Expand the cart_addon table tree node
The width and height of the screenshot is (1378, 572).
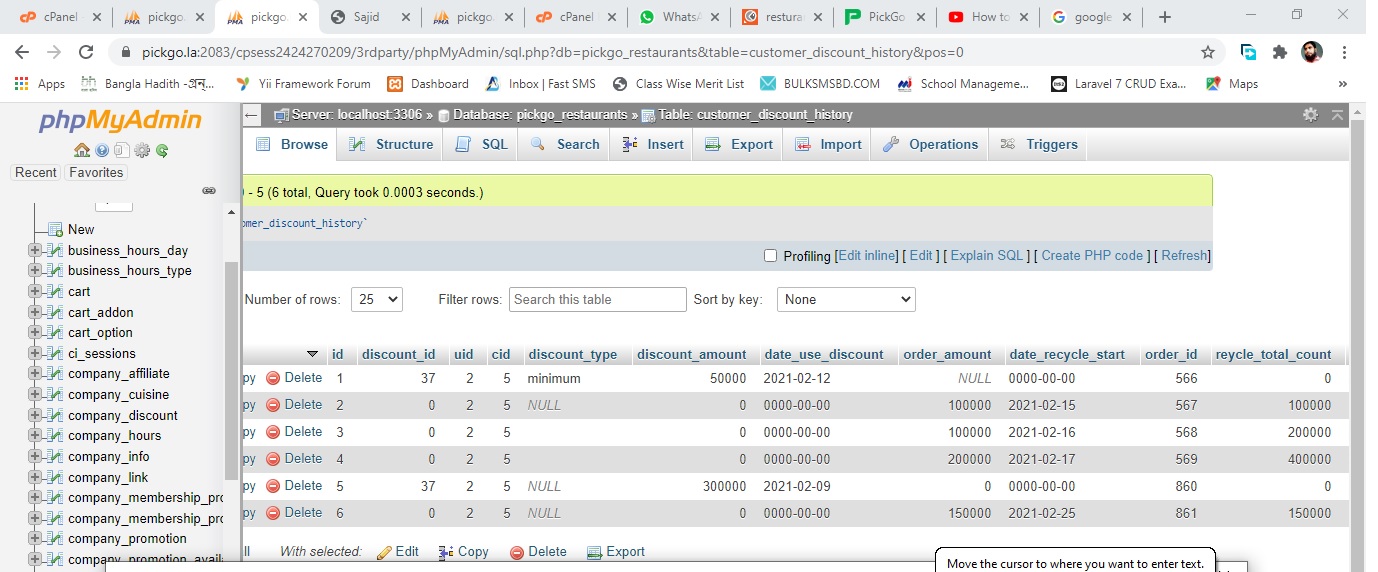pyautogui.click(x=35, y=312)
